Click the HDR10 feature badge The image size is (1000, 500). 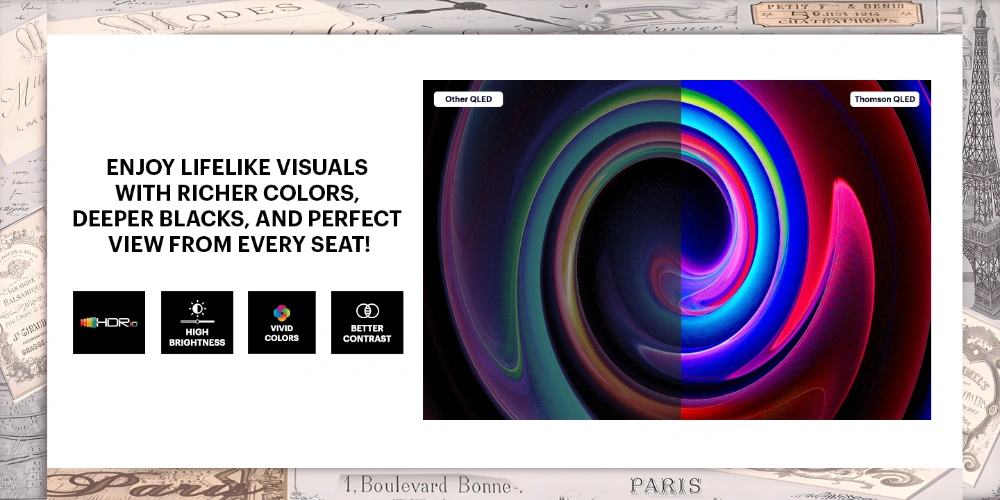[x=109, y=322]
